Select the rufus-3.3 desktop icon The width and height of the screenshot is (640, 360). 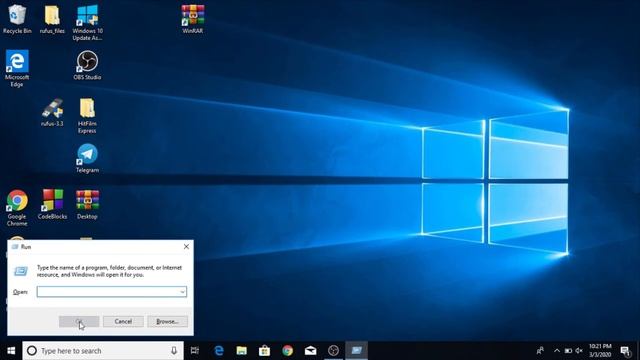click(52, 112)
